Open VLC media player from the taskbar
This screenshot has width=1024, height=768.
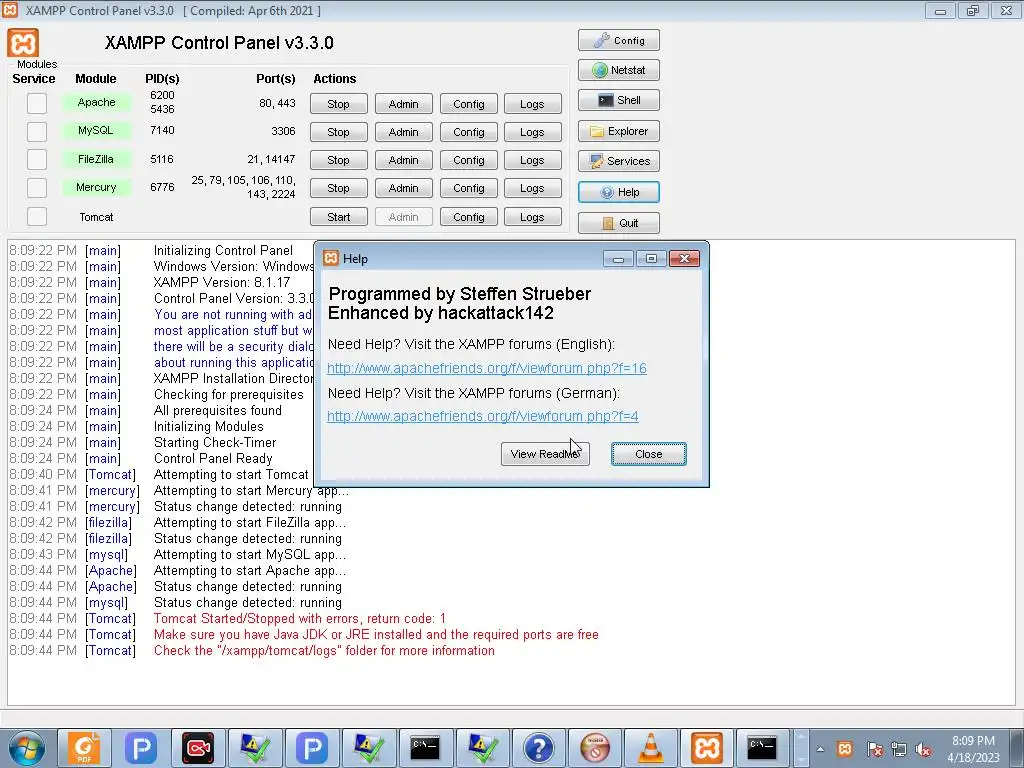click(650, 748)
